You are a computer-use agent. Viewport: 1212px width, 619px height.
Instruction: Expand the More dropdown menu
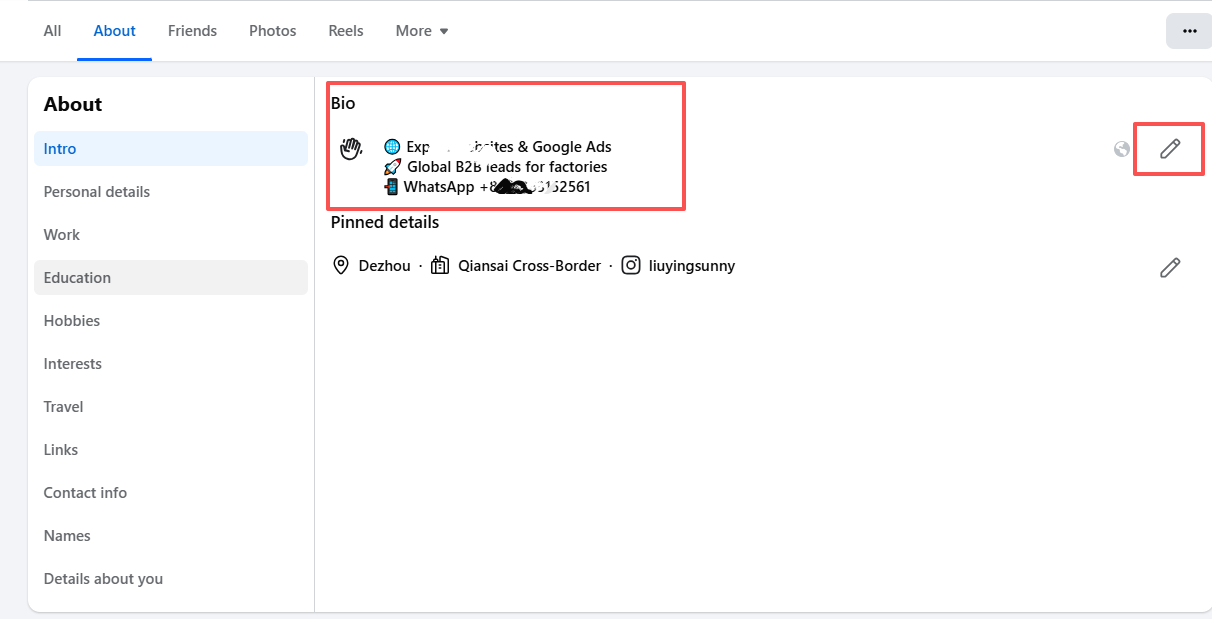[422, 31]
